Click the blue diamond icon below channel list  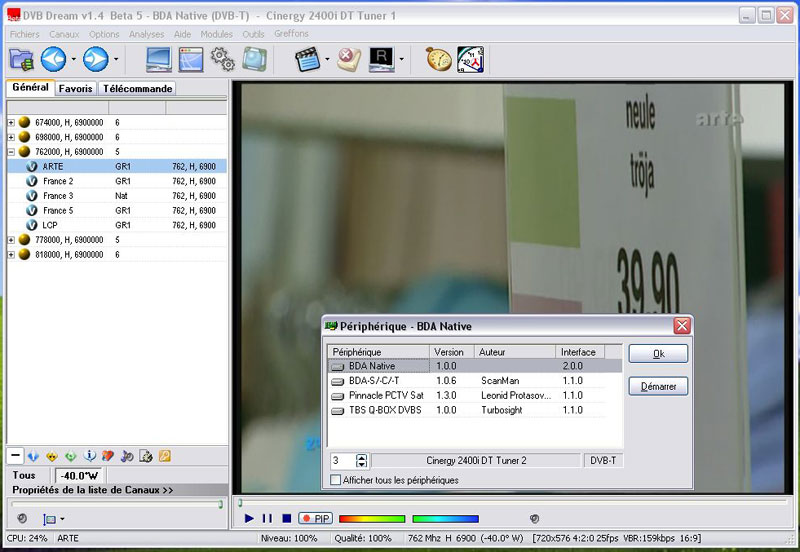tap(33, 456)
